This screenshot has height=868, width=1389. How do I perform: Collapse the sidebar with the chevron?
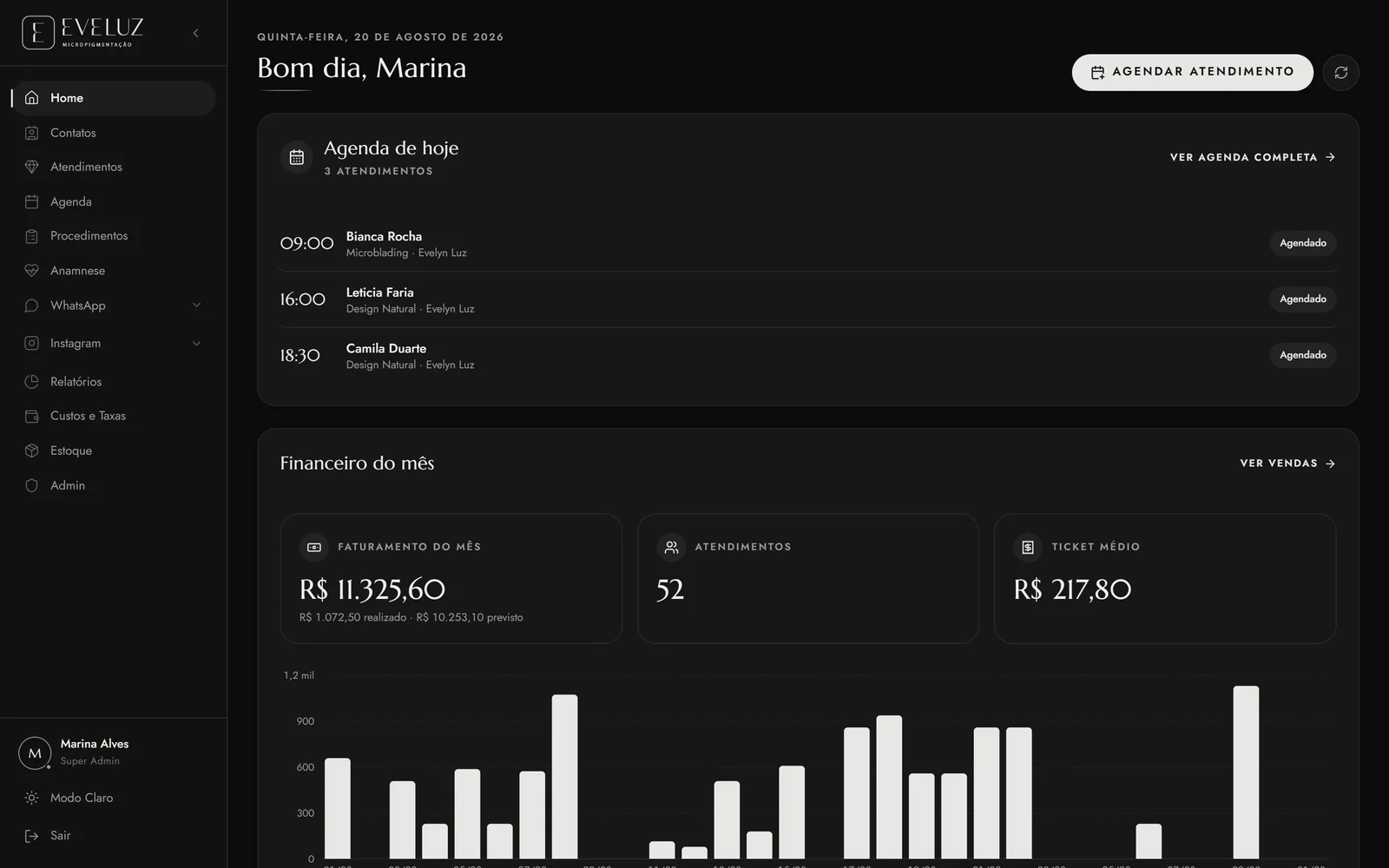click(x=195, y=33)
